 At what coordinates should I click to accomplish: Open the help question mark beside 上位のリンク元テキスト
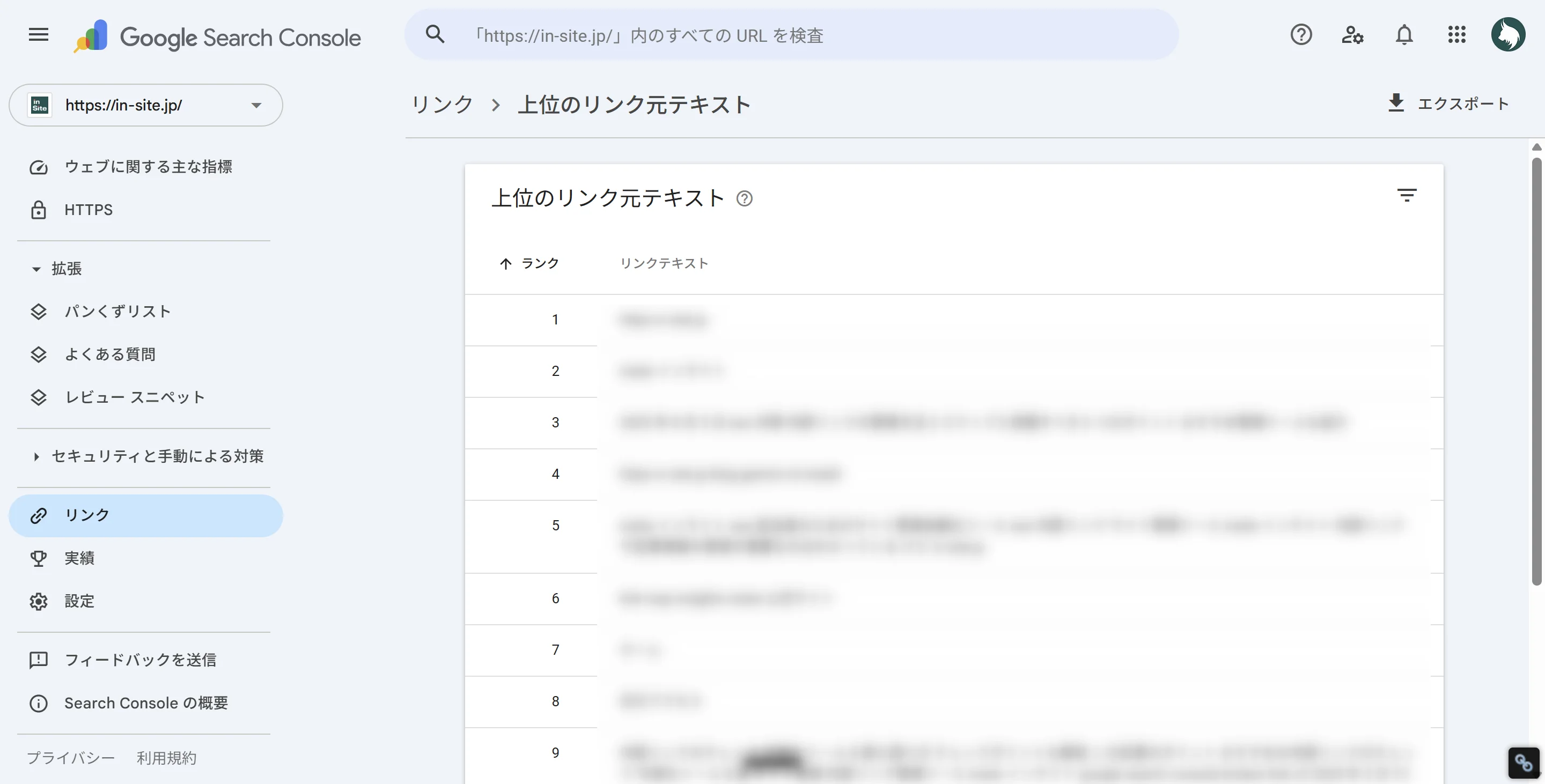(745, 199)
